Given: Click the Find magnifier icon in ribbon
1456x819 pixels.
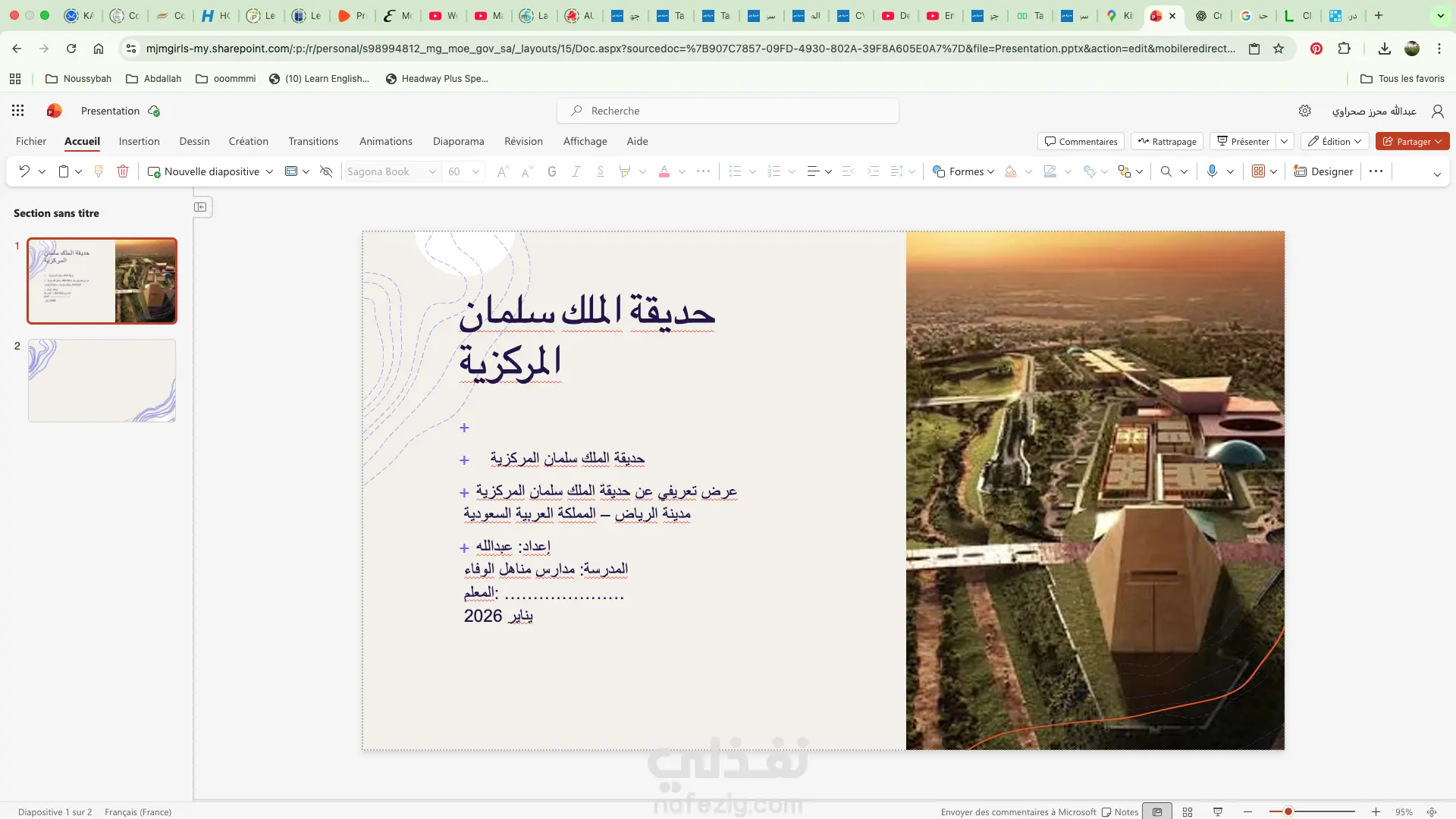Looking at the screenshot, I should pyautogui.click(x=1166, y=171).
